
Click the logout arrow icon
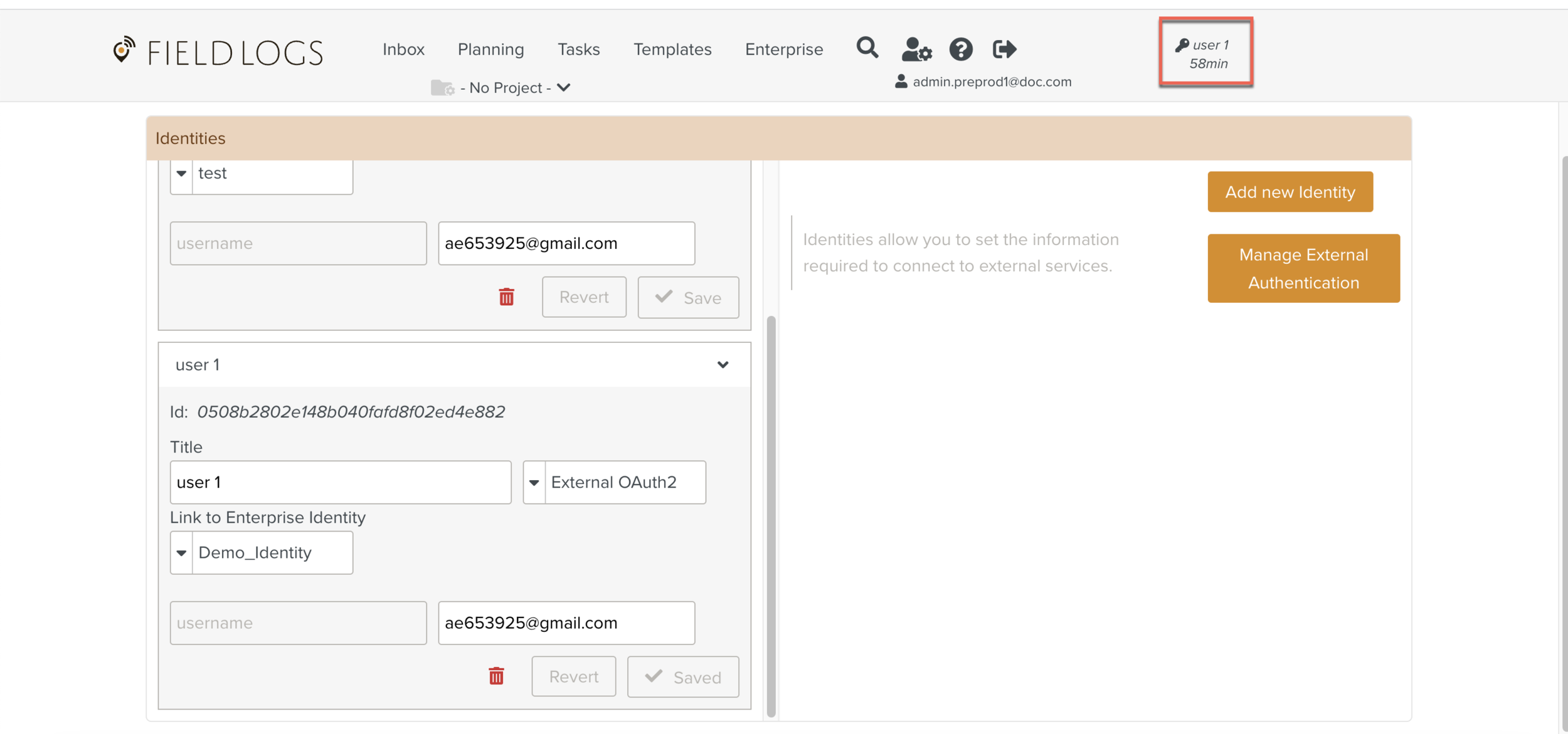[x=1004, y=49]
